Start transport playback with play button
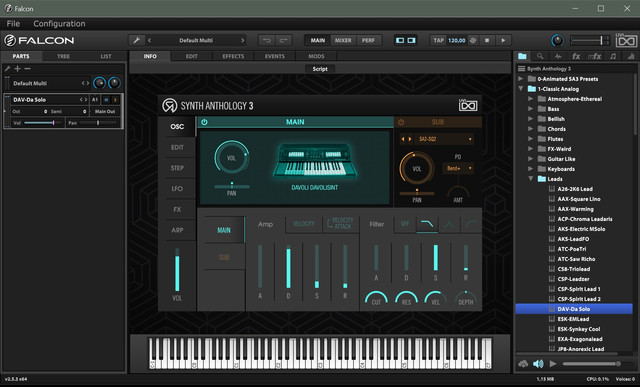 503,40
